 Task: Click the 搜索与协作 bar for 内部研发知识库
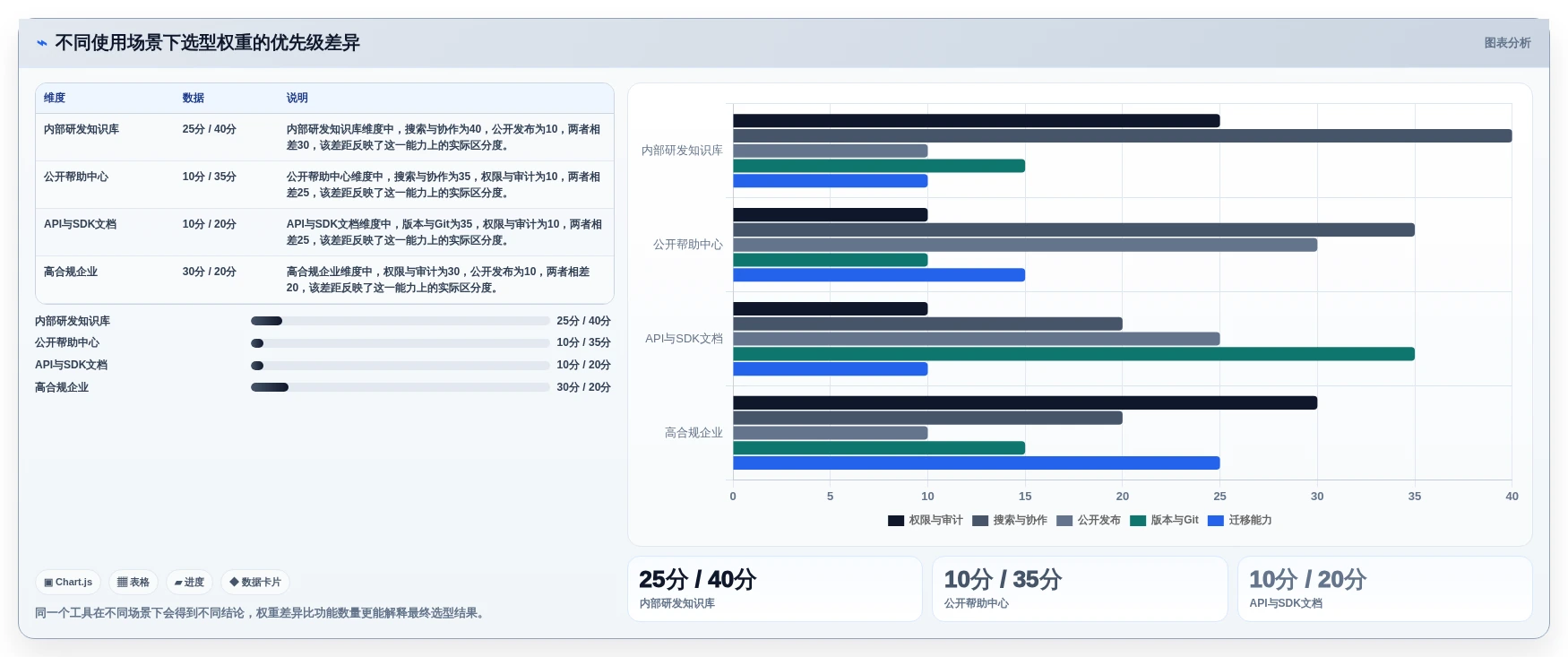[1123, 135]
